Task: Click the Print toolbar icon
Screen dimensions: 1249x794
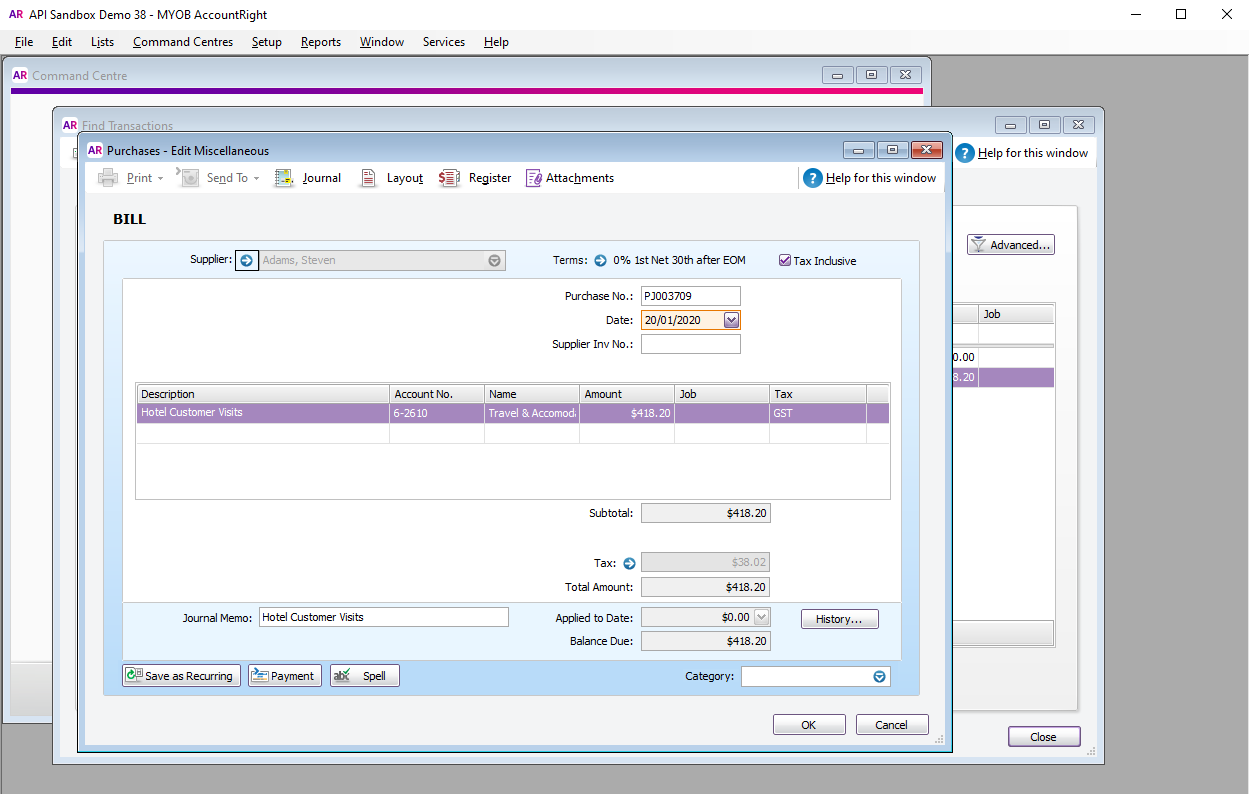Action: 108,178
